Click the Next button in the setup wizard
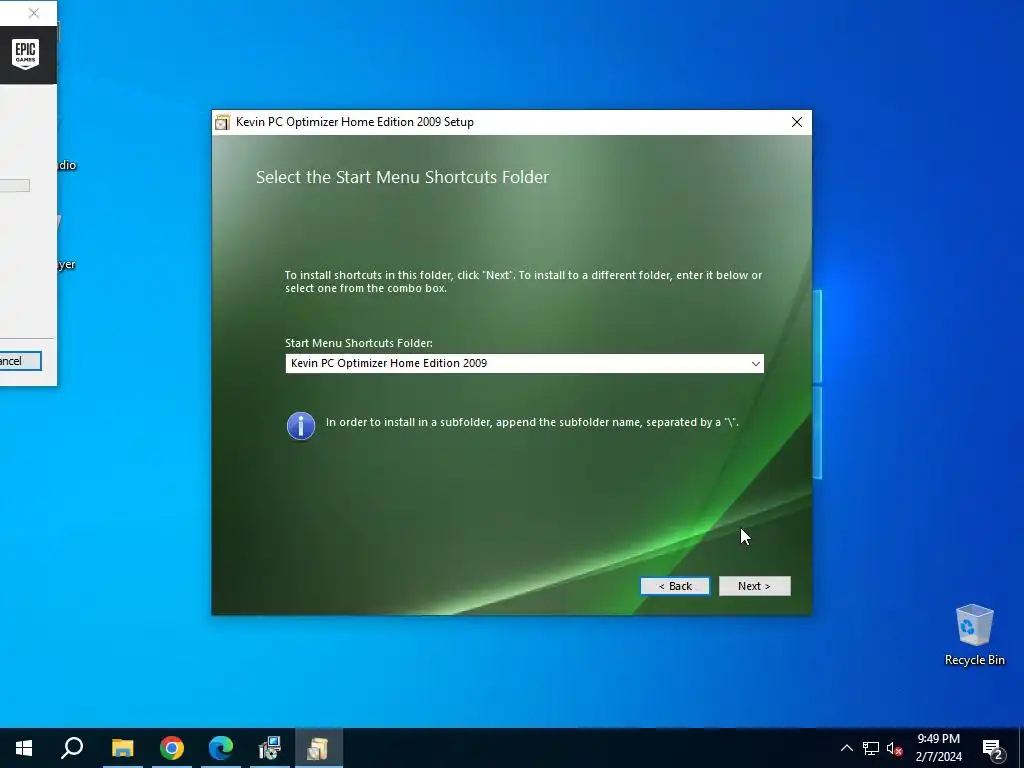Screen dimensions: 1024x768 tap(754, 586)
